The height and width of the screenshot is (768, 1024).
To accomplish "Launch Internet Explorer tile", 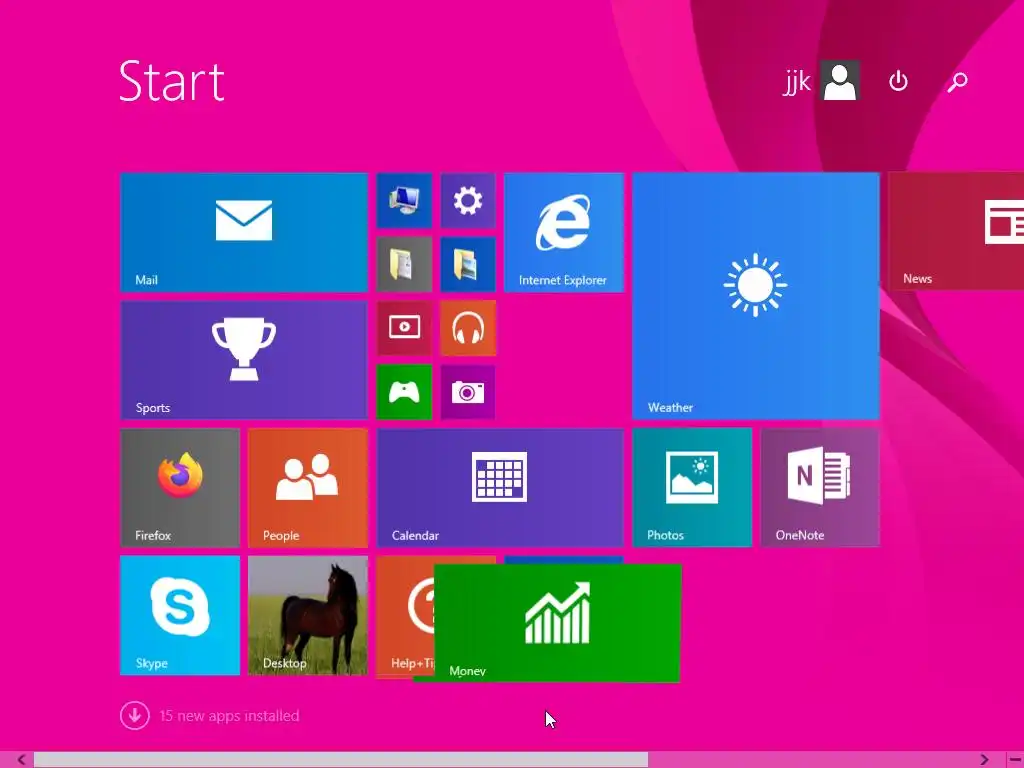I will [564, 232].
